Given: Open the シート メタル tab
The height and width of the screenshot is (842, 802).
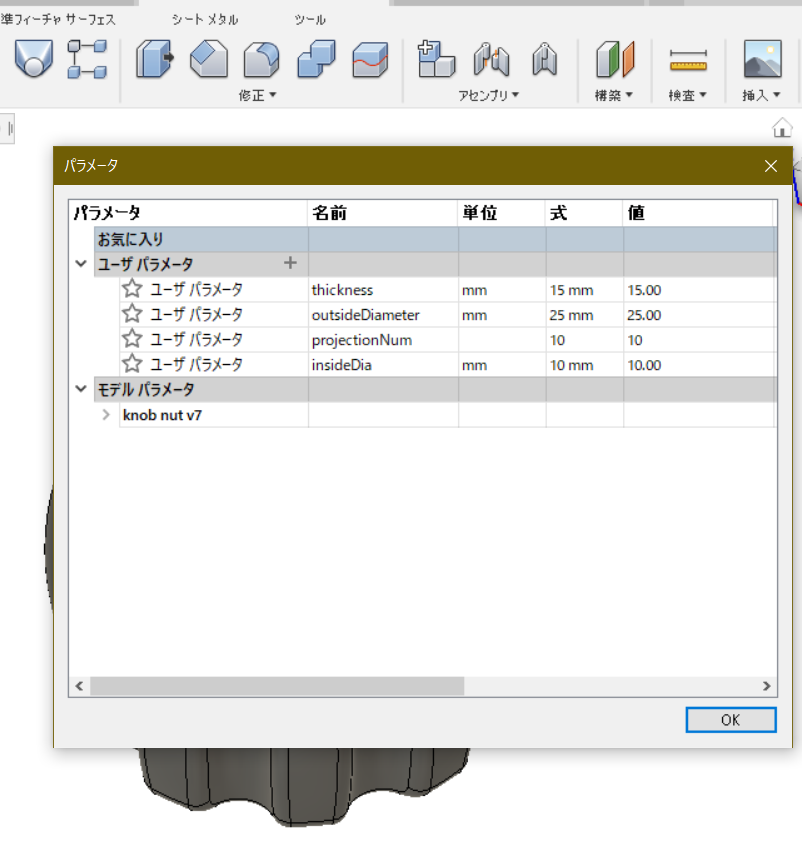Looking at the screenshot, I should [x=205, y=20].
